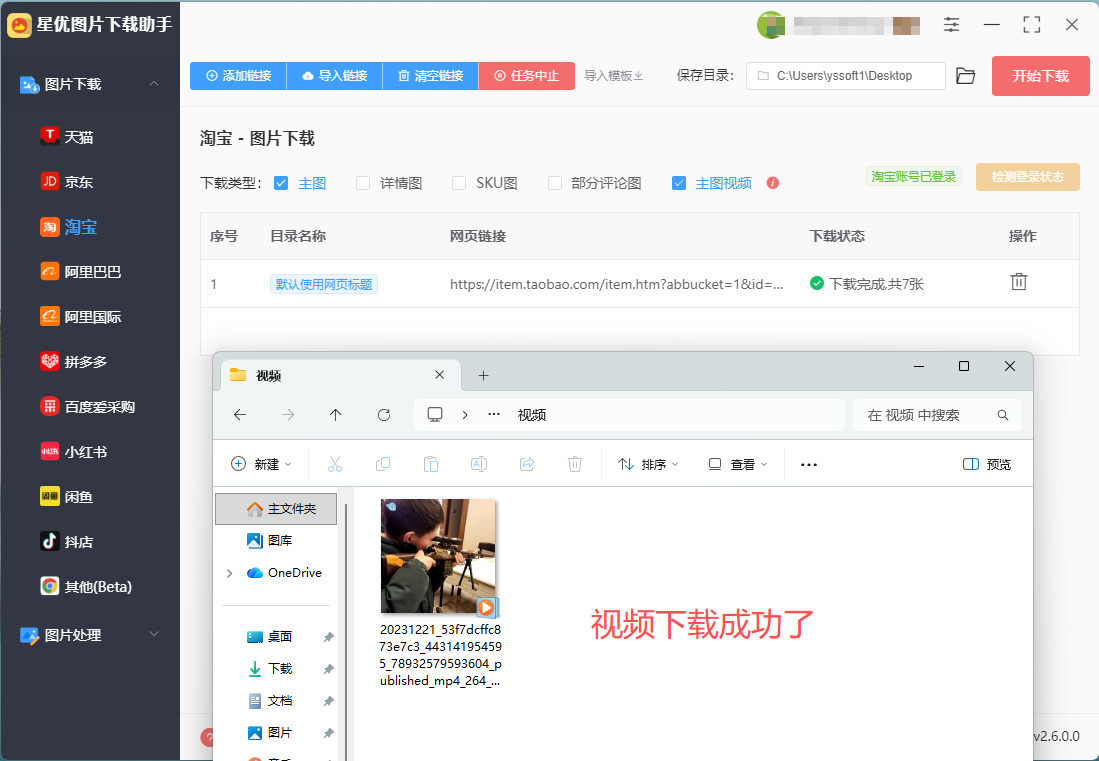Screen dimensions: 1099x761
Task: Select 小红书 platform in sidebar
Action: (x=85, y=452)
